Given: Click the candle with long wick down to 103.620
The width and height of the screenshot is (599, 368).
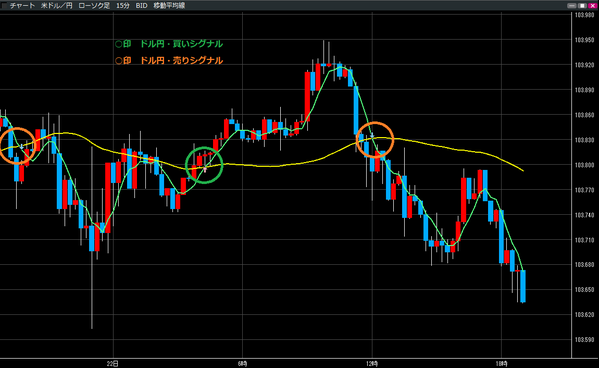Looking at the screenshot, I should click(x=92, y=238).
